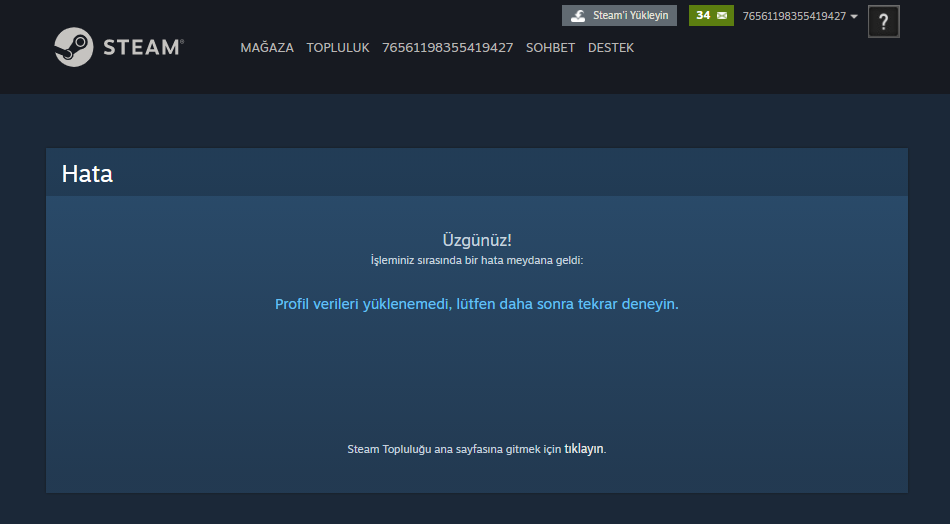Open the TOPLULUK community menu
Image resolution: width=950 pixels, height=524 pixels.
[337, 48]
